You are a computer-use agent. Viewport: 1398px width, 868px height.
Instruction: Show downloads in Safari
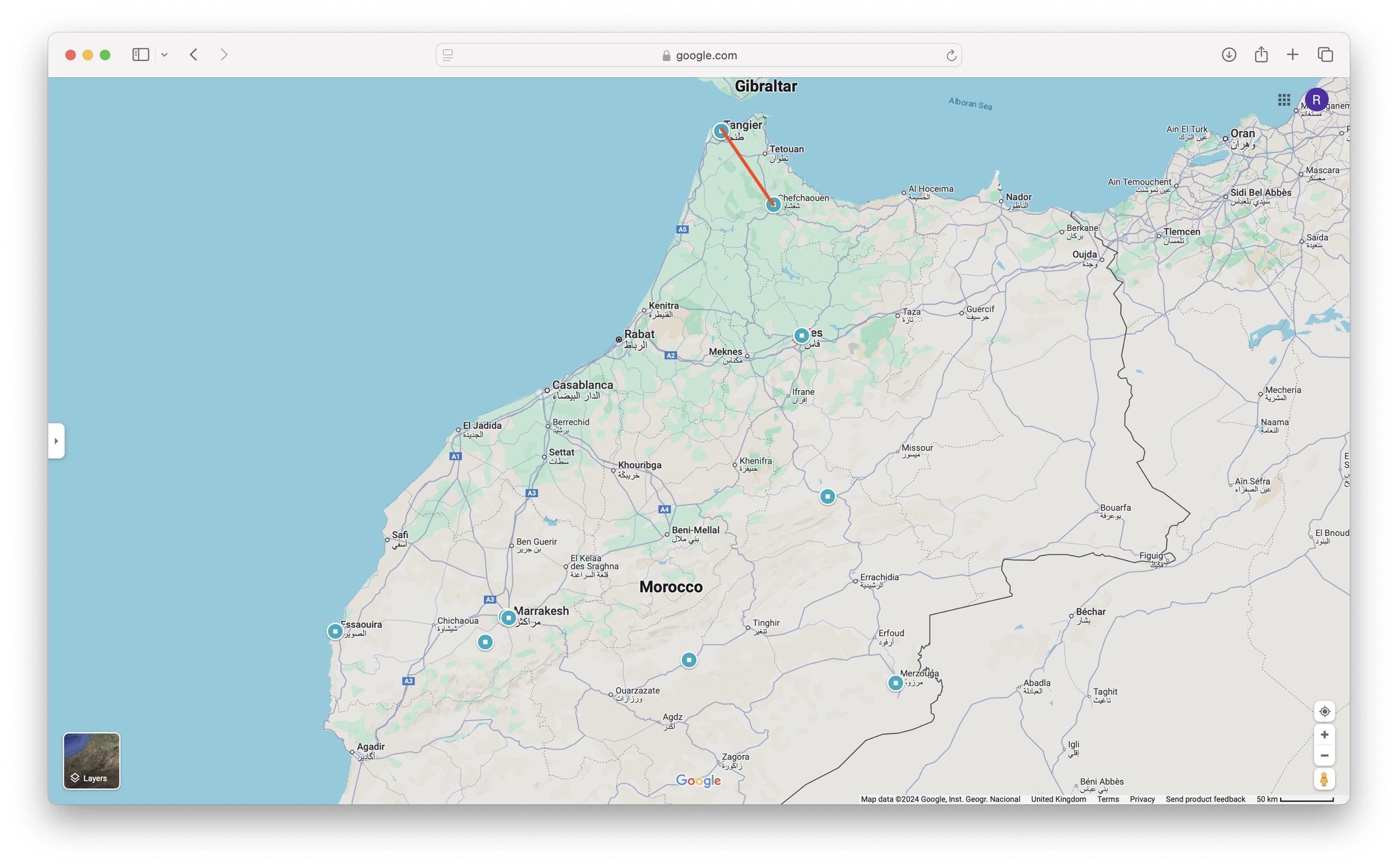click(x=1229, y=55)
